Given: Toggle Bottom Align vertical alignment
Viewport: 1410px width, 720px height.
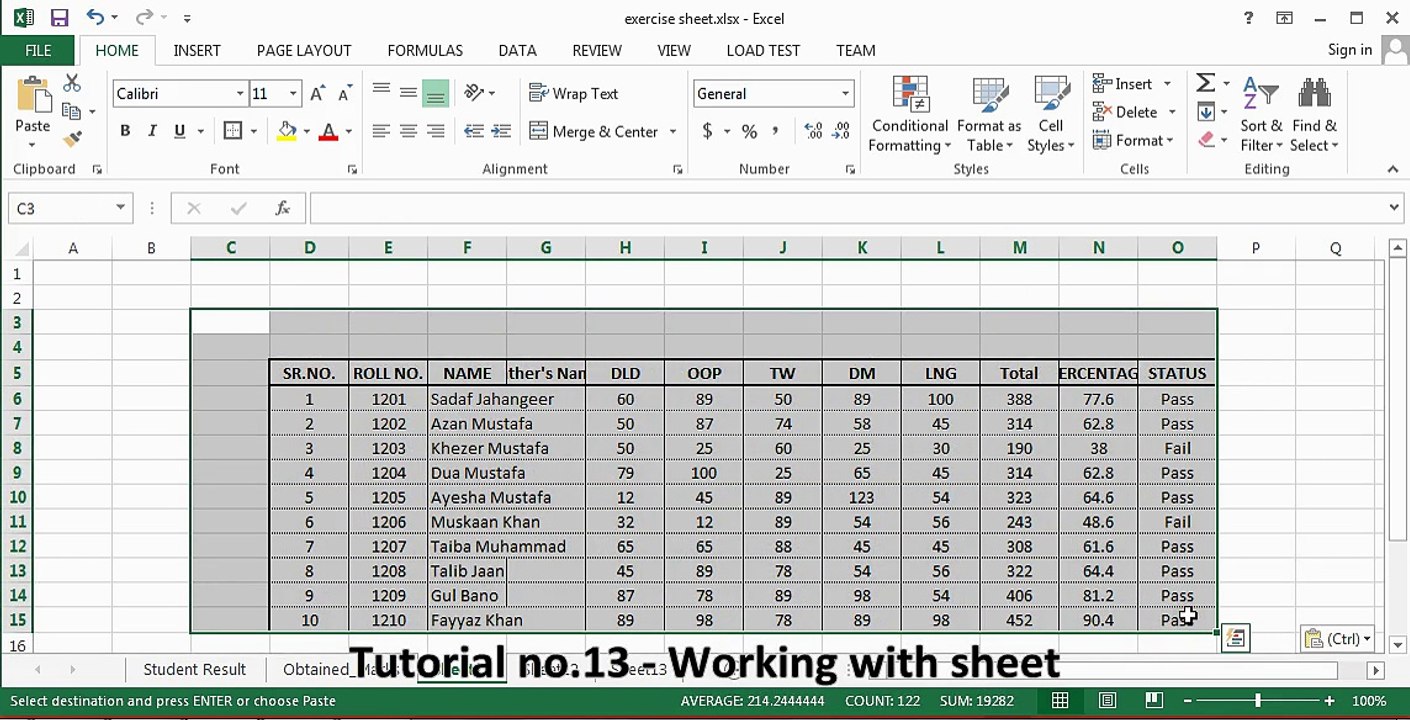Looking at the screenshot, I should tap(435, 93).
